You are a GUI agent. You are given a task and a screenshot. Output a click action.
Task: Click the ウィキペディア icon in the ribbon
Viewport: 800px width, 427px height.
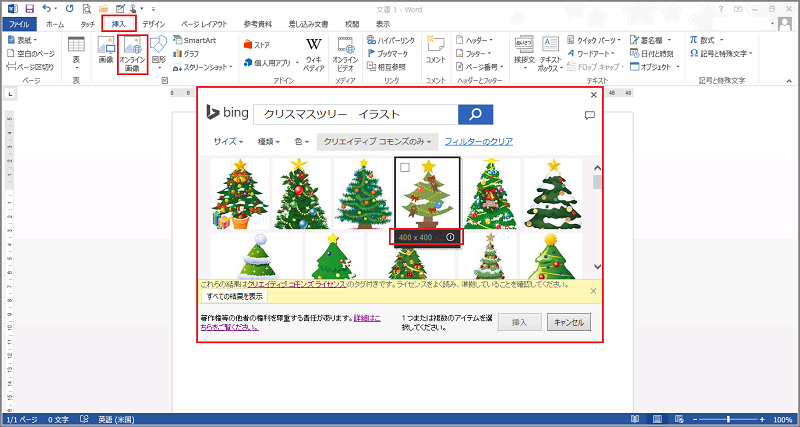point(313,54)
